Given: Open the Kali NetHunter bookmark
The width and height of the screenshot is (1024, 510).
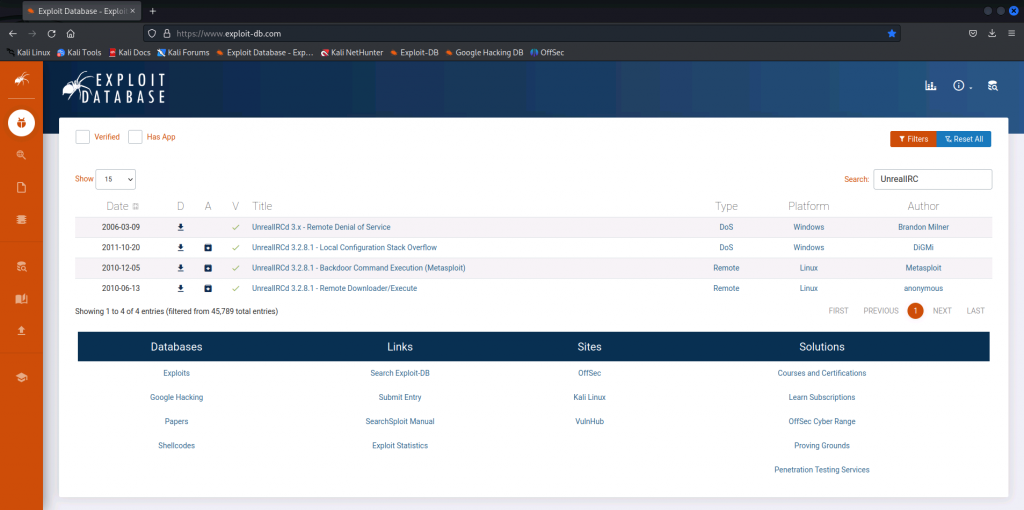Looking at the screenshot, I should tap(352, 52).
